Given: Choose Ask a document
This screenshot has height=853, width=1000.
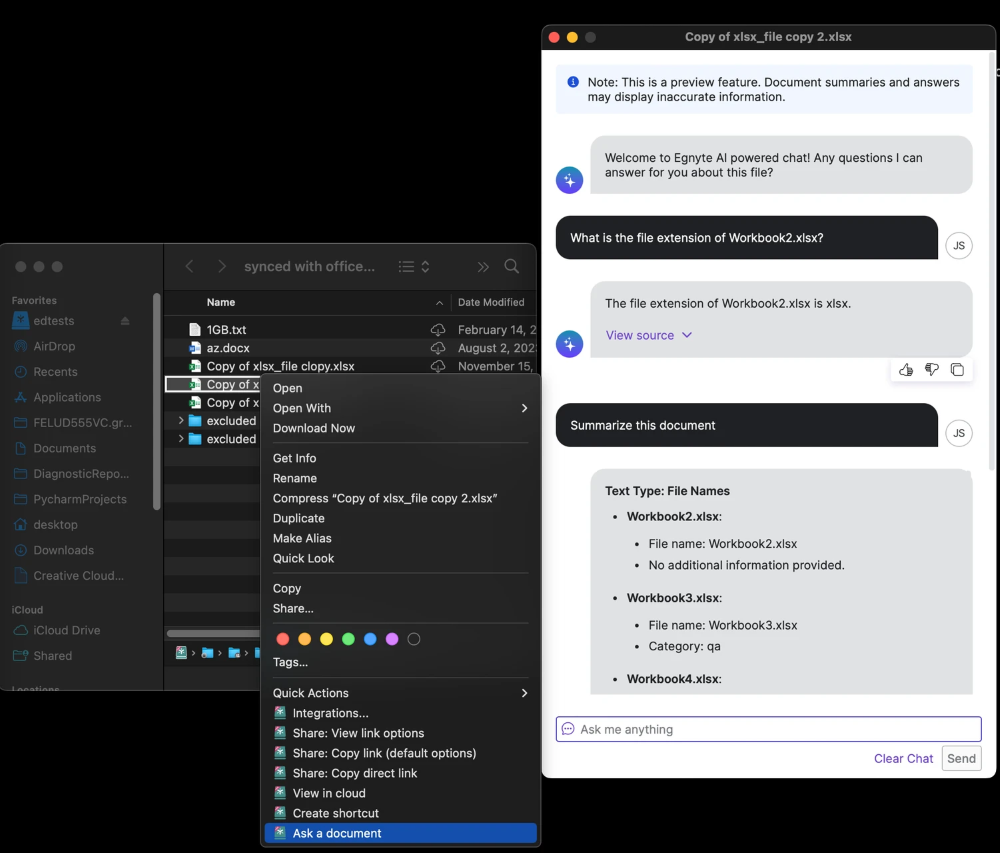Looking at the screenshot, I should tap(401, 833).
